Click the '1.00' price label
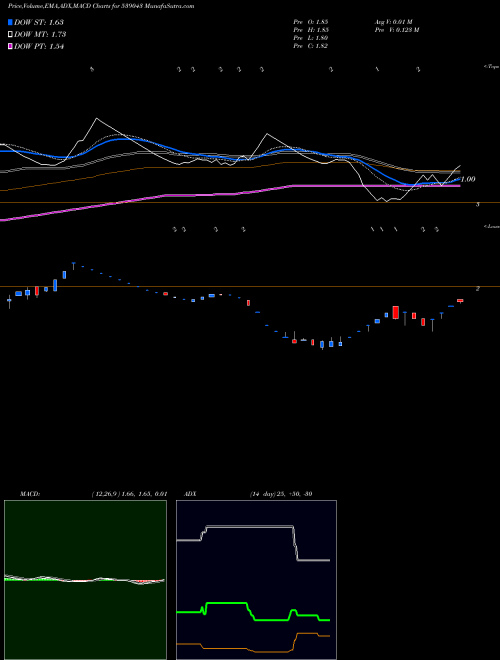 tap(468, 179)
